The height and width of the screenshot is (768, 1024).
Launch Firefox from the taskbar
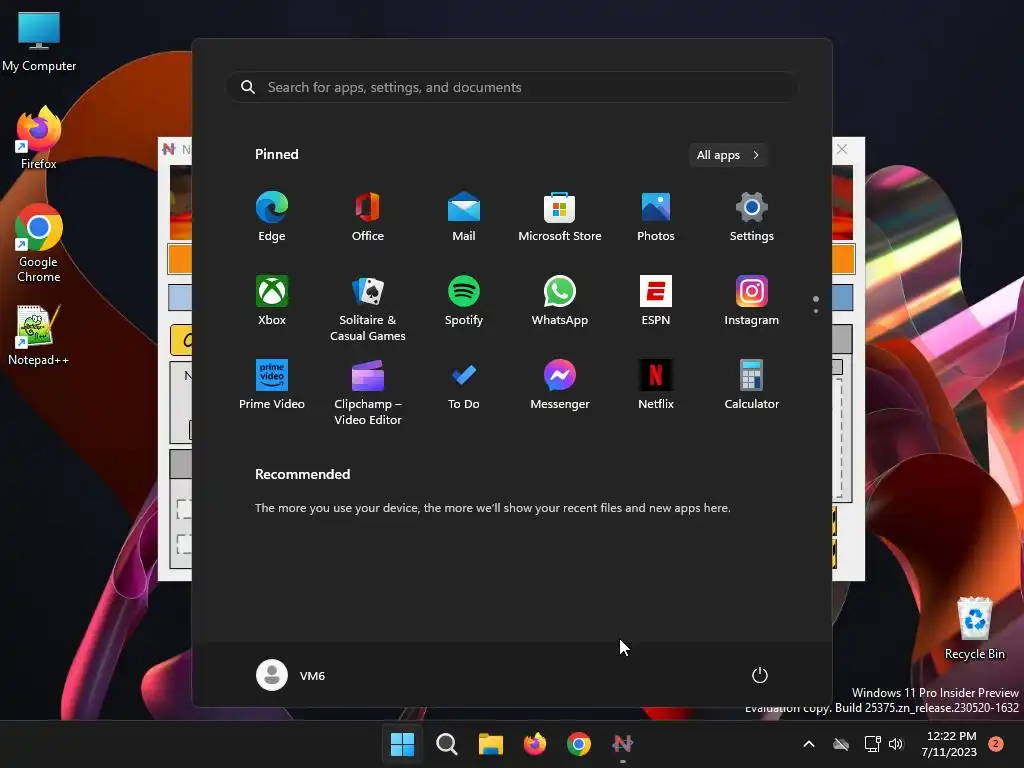535,744
